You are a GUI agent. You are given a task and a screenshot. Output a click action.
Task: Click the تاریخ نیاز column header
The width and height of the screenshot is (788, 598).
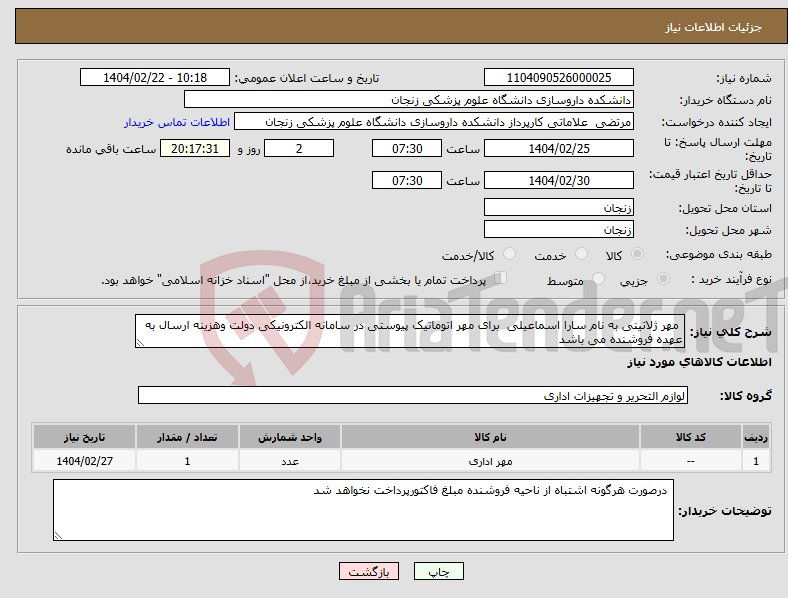(84, 437)
